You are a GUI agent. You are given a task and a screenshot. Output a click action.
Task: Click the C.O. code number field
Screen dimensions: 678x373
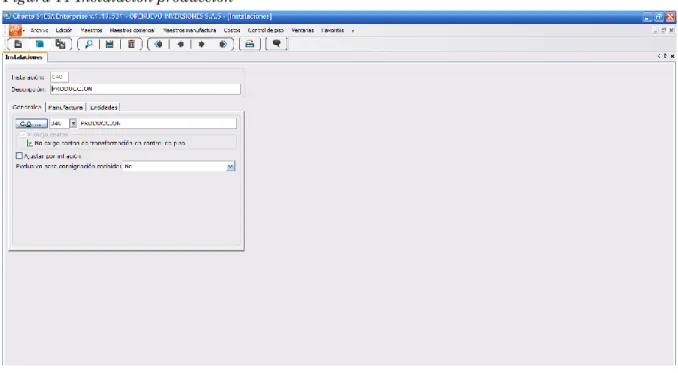pyautogui.click(x=60, y=123)
